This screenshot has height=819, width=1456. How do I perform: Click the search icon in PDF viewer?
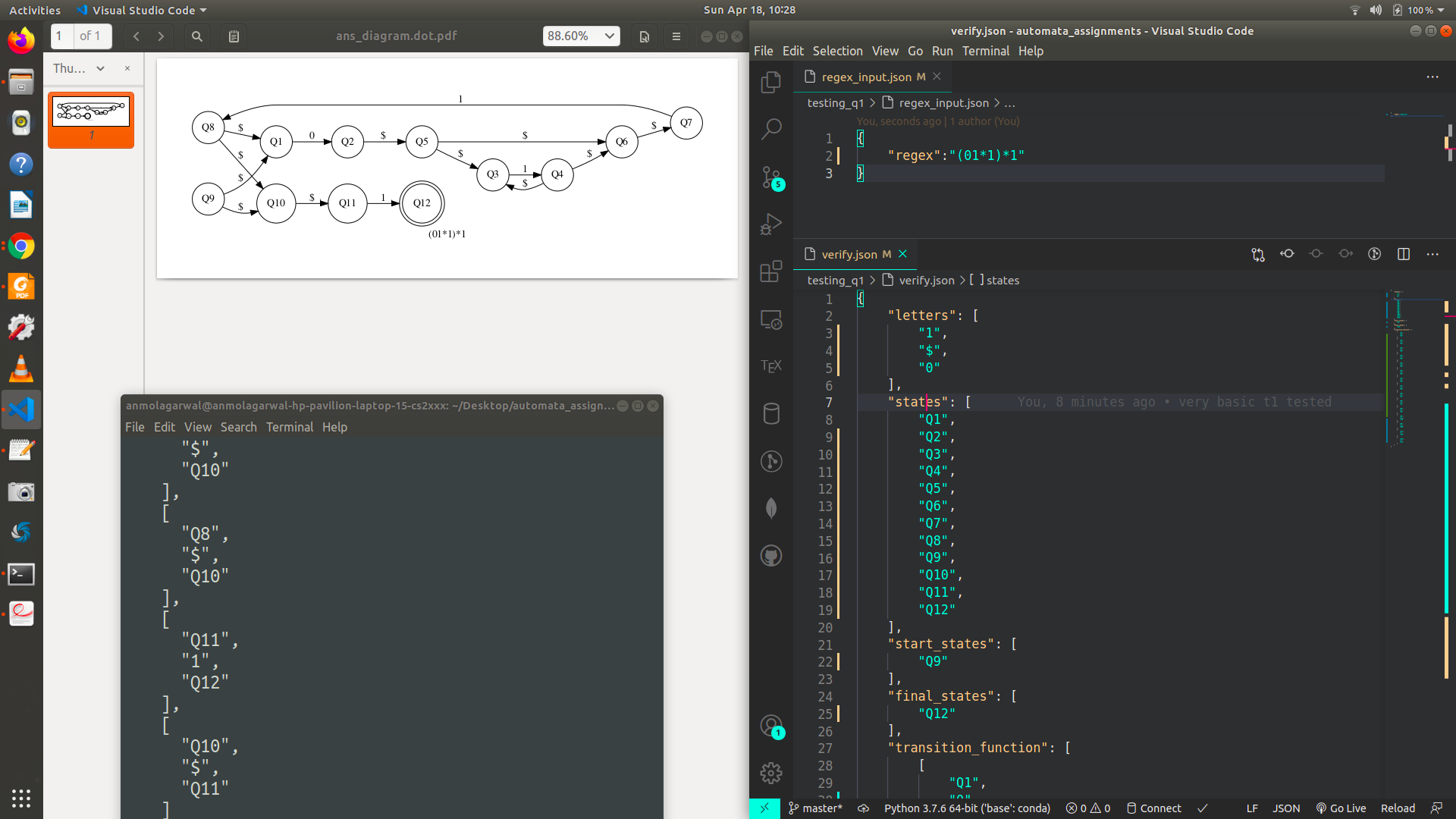coord(197,36)
